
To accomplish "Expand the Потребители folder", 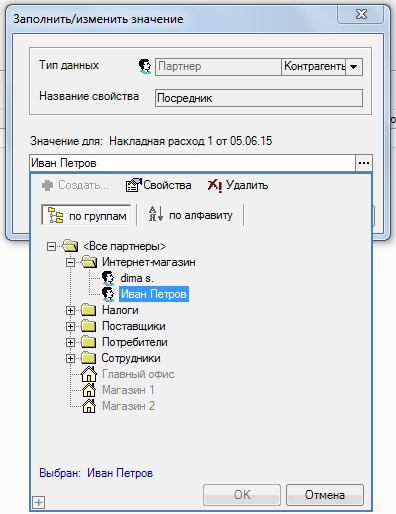I will click(x=70, y=342).
